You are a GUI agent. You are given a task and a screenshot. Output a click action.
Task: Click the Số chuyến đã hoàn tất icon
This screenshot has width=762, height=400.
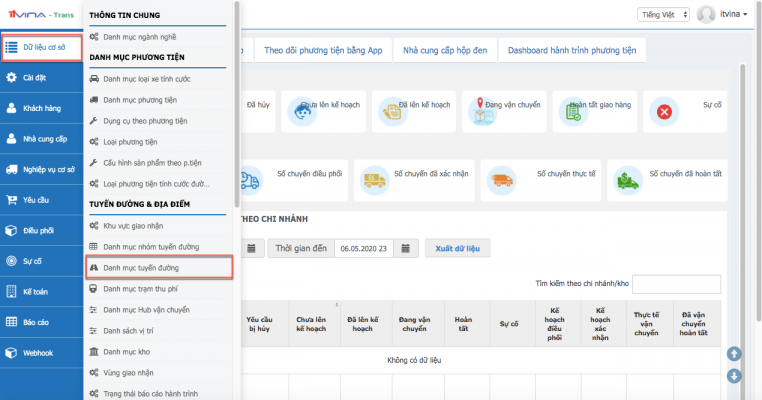[x=629, y=180]
